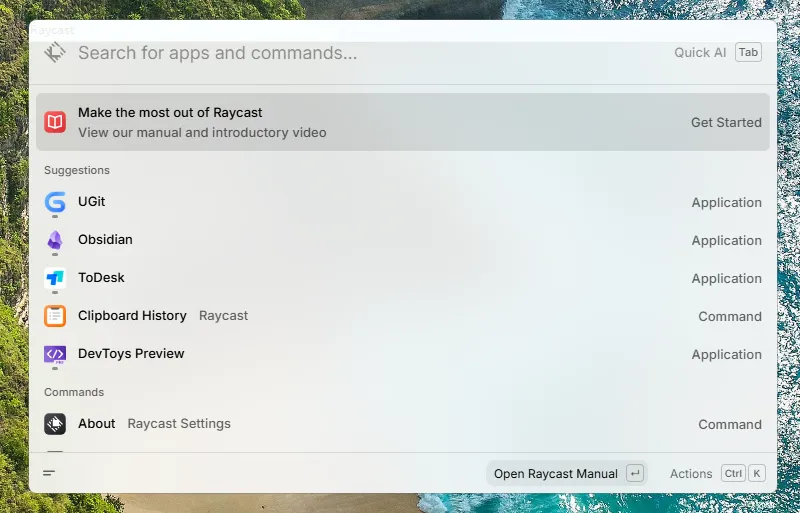Viewport: 800px width, 513px height.
Task: Click the About Raycast command icon
Action: (55, 424)
